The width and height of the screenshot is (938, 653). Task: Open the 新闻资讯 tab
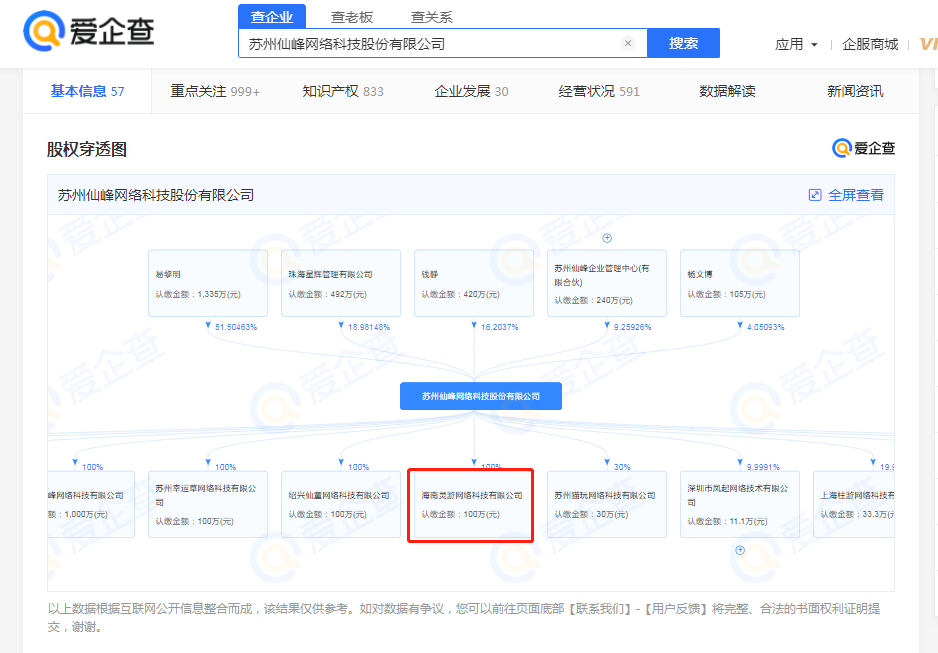point(855,91)
